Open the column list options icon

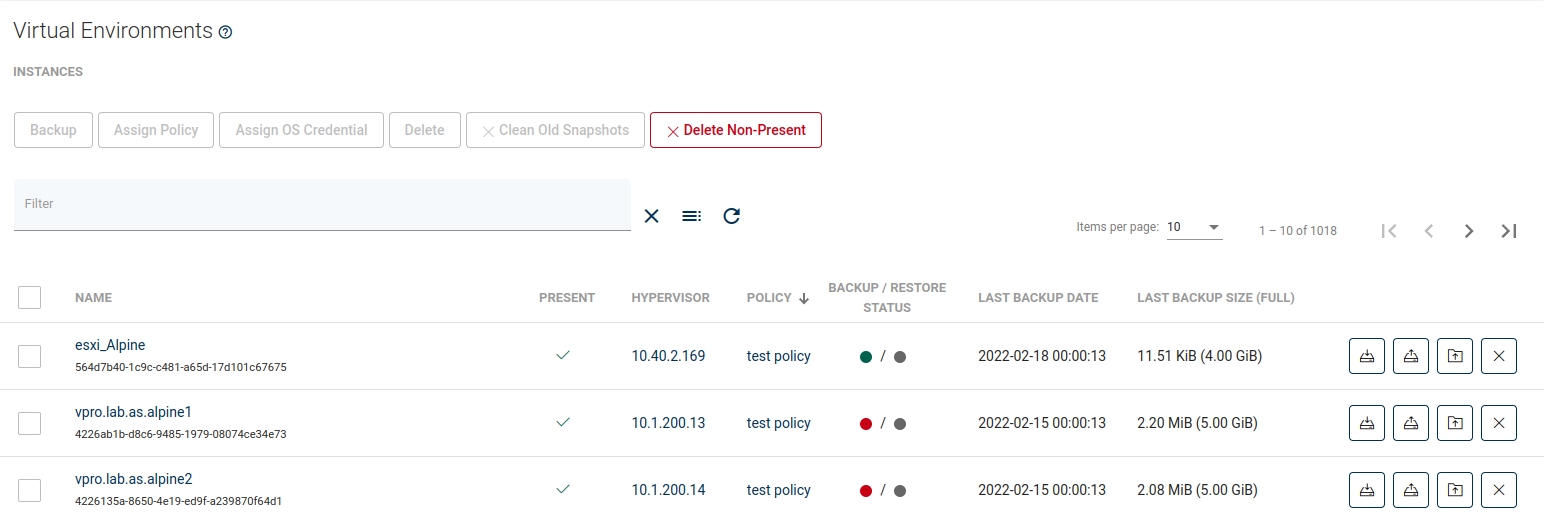coord(691,216)
